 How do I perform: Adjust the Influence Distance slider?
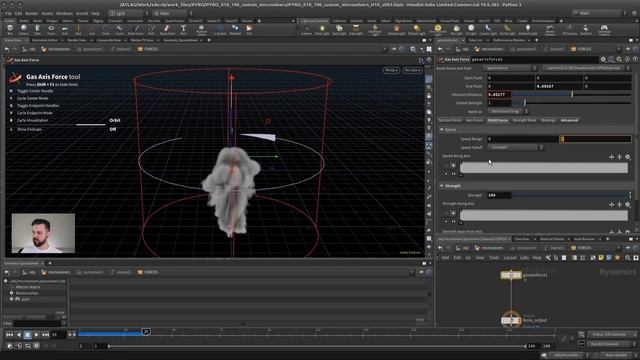[571, 94]
